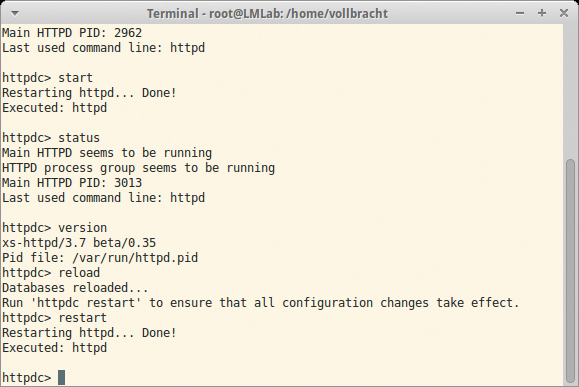Click the 'Main HTTPD PID: 3013' line
This screenshot has height=387, width=579.
coord(72,182)
